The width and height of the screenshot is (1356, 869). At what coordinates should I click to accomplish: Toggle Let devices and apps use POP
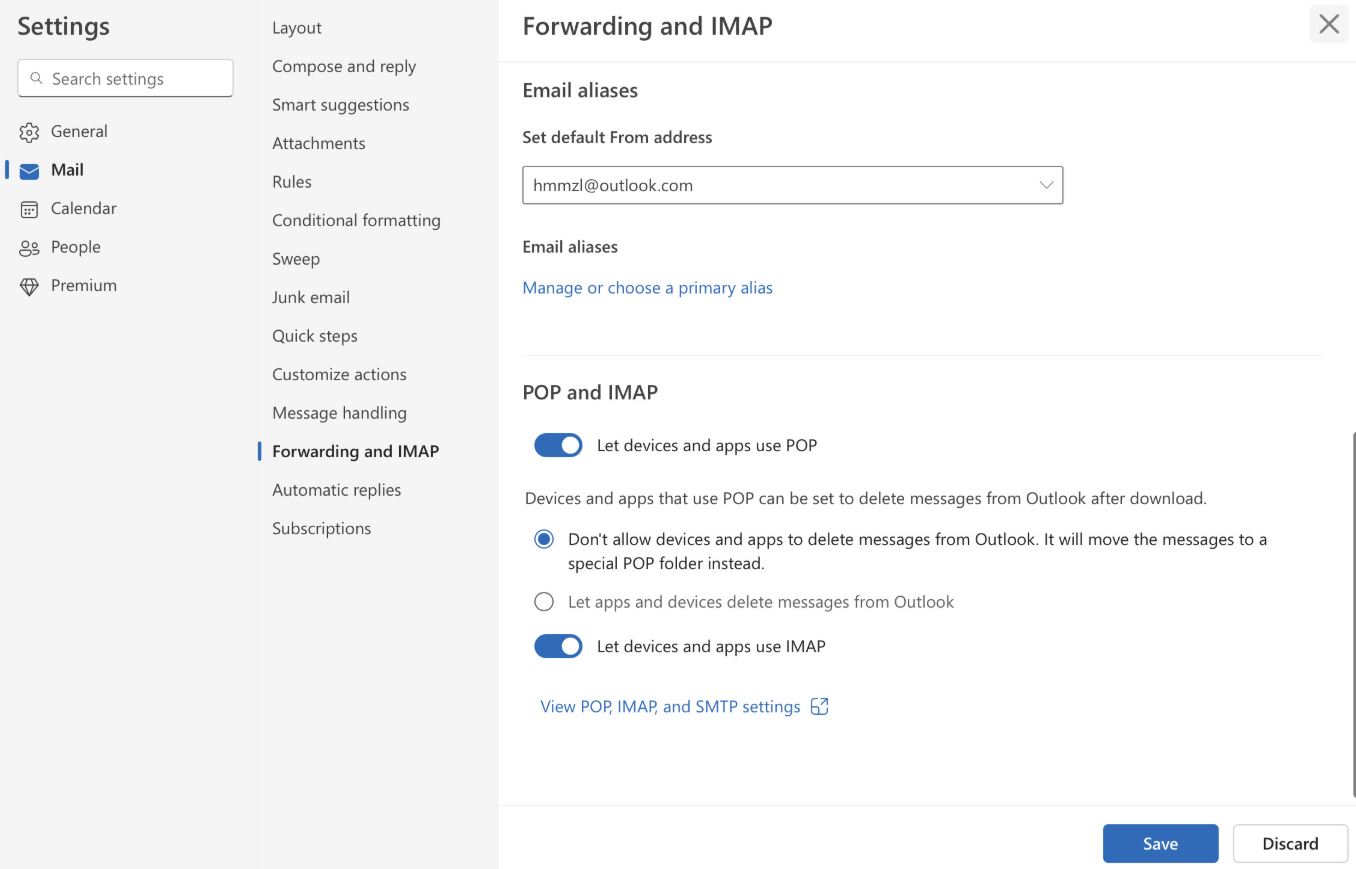pyautogui.click(x=558, y=445)
